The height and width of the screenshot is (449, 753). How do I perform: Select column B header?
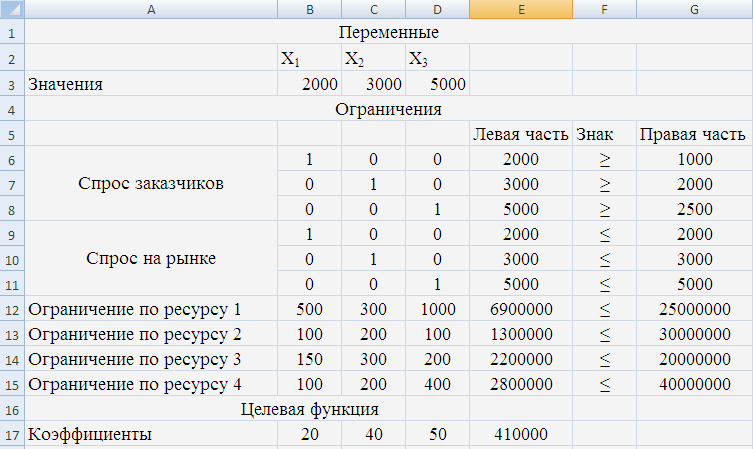309,9
